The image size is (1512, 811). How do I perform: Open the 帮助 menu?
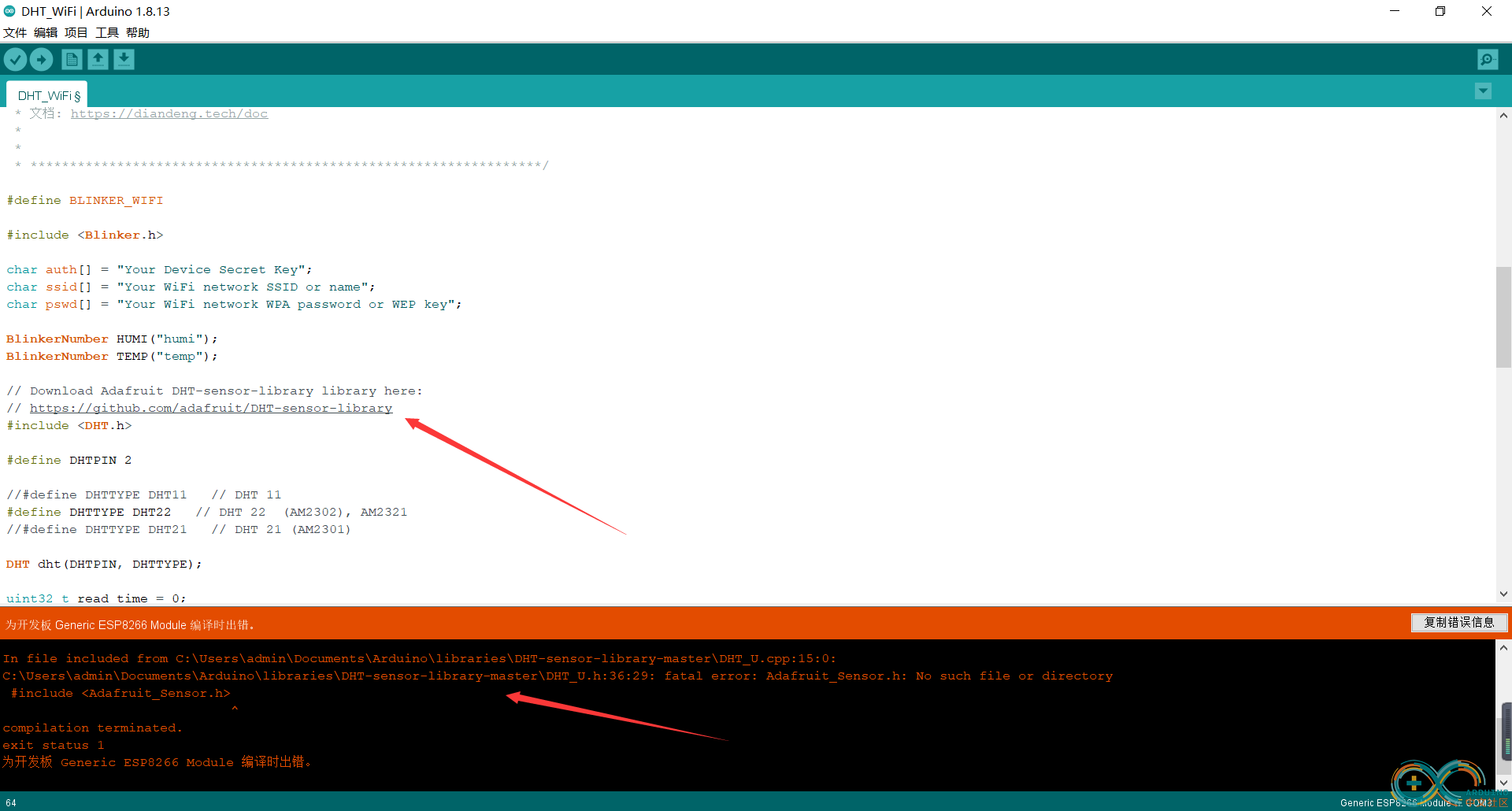tap(138, 32)
